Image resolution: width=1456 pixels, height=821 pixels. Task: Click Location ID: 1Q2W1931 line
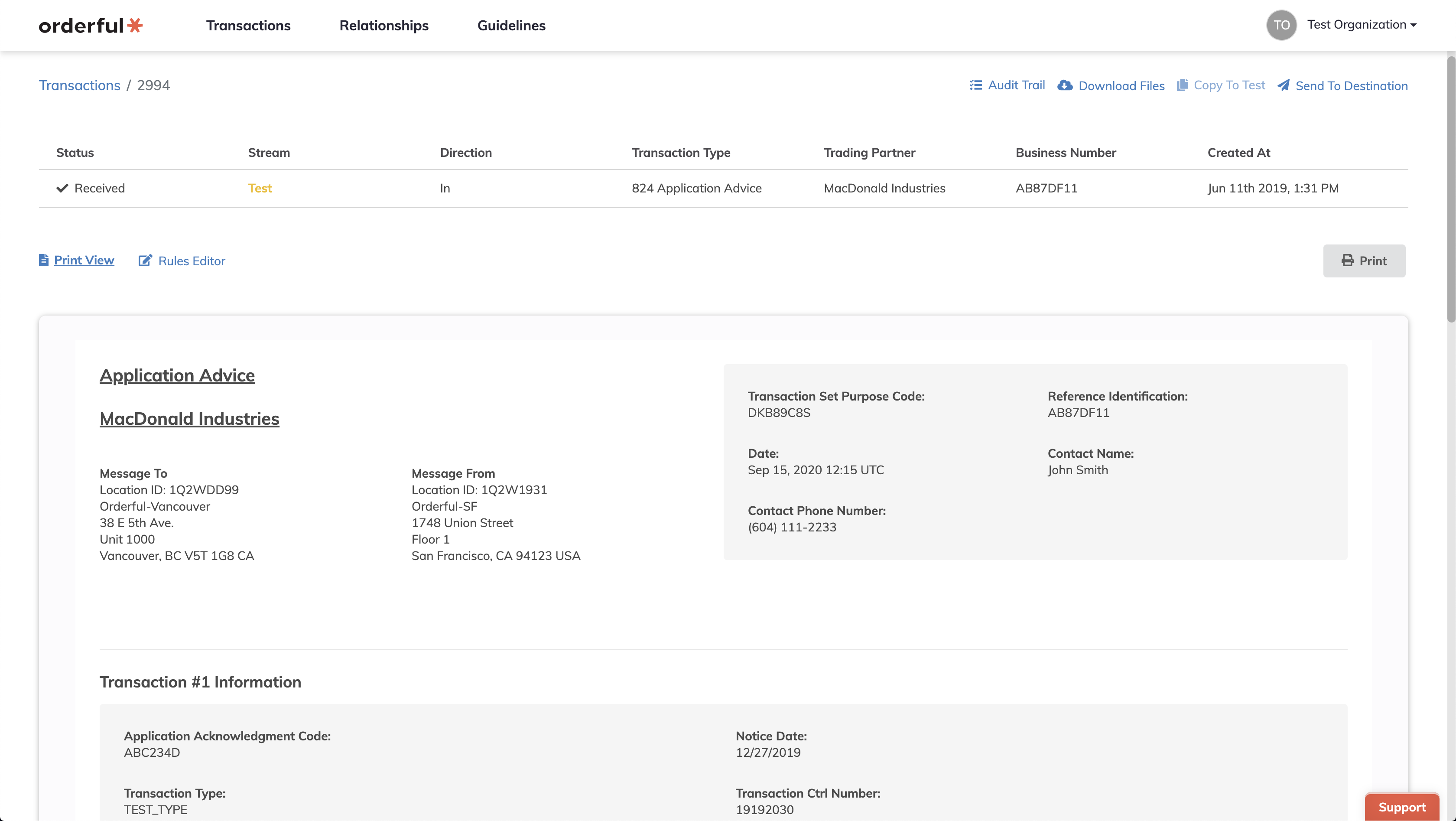coord(479,490)
